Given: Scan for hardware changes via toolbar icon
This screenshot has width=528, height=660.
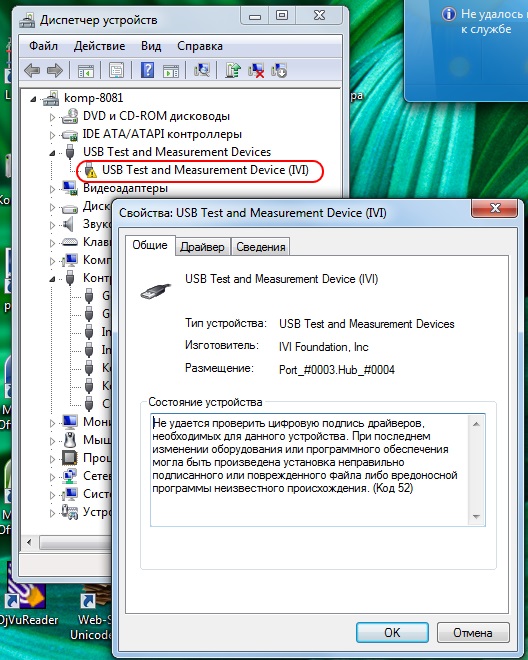Looking at the screenshot, I should coord(202,70).
